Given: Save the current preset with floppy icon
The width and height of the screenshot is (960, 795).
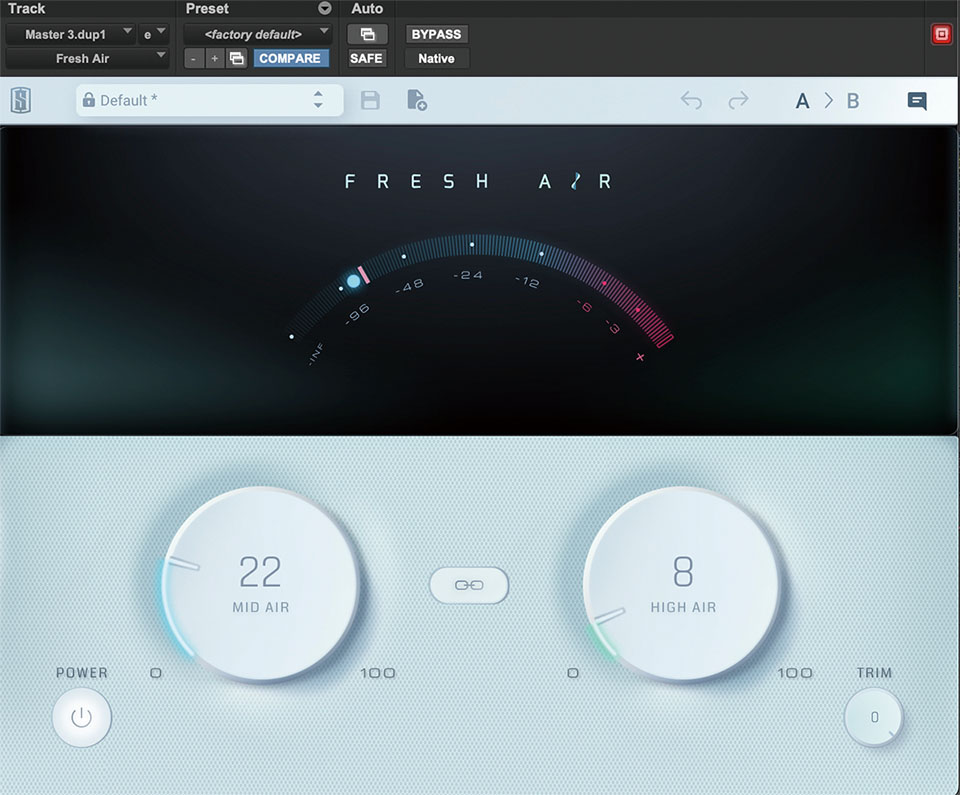Looking at the screenshot, I should (x=370, y=100).
